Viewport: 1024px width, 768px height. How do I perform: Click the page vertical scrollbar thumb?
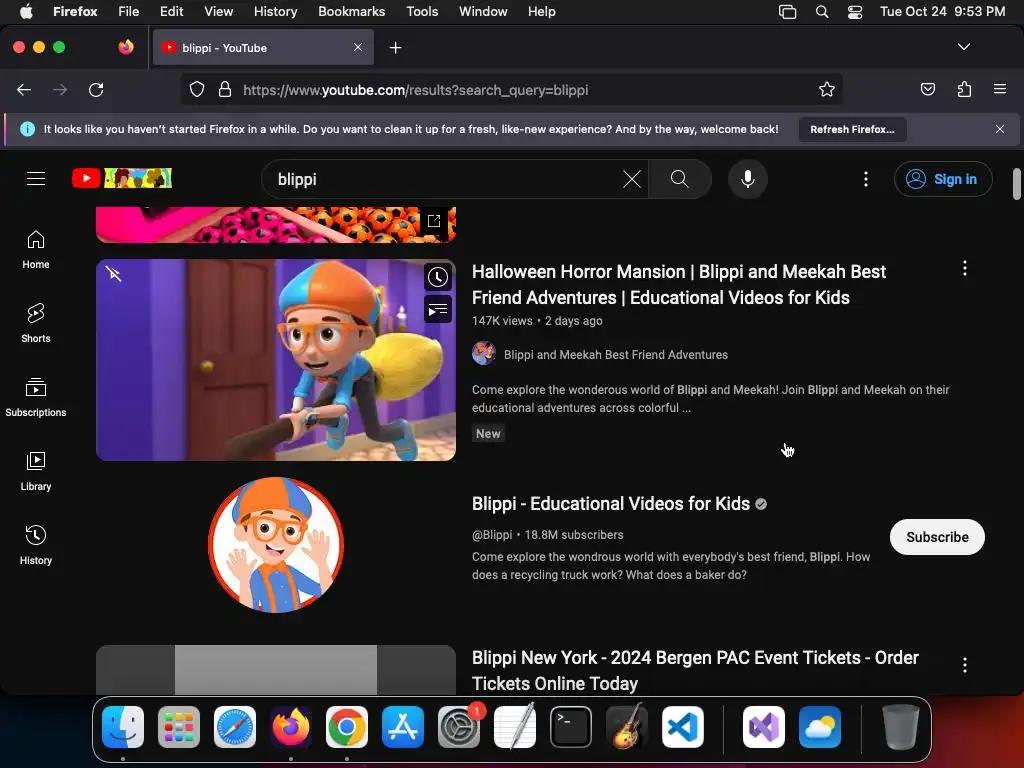coord(1016,184)
